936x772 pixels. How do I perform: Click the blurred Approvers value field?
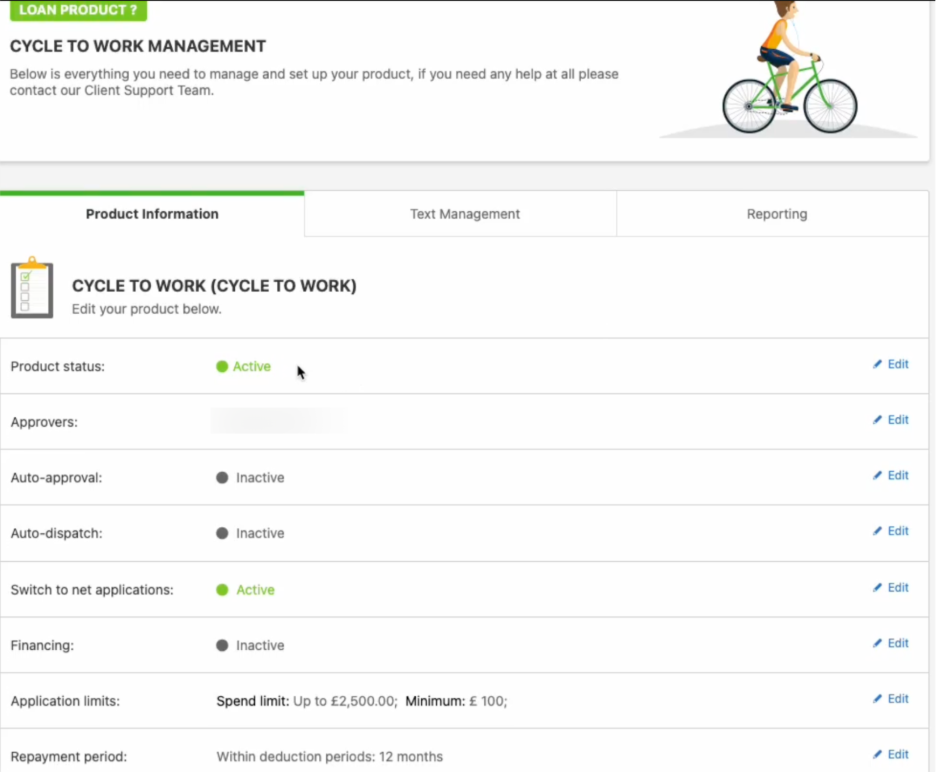[279, 421]
